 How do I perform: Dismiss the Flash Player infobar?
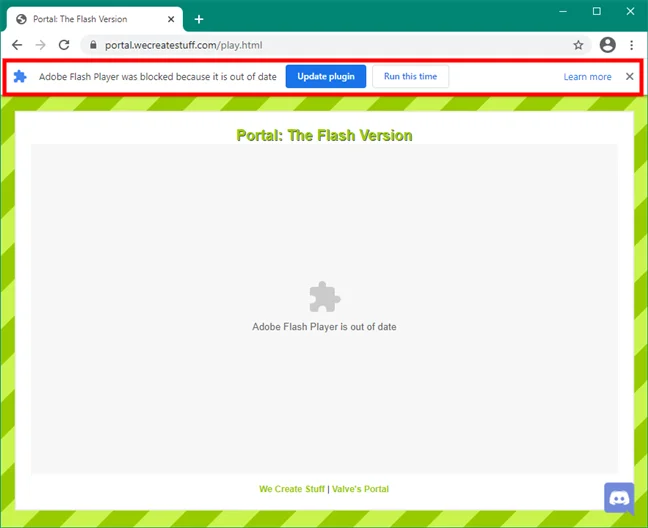[x=629, y=76]
